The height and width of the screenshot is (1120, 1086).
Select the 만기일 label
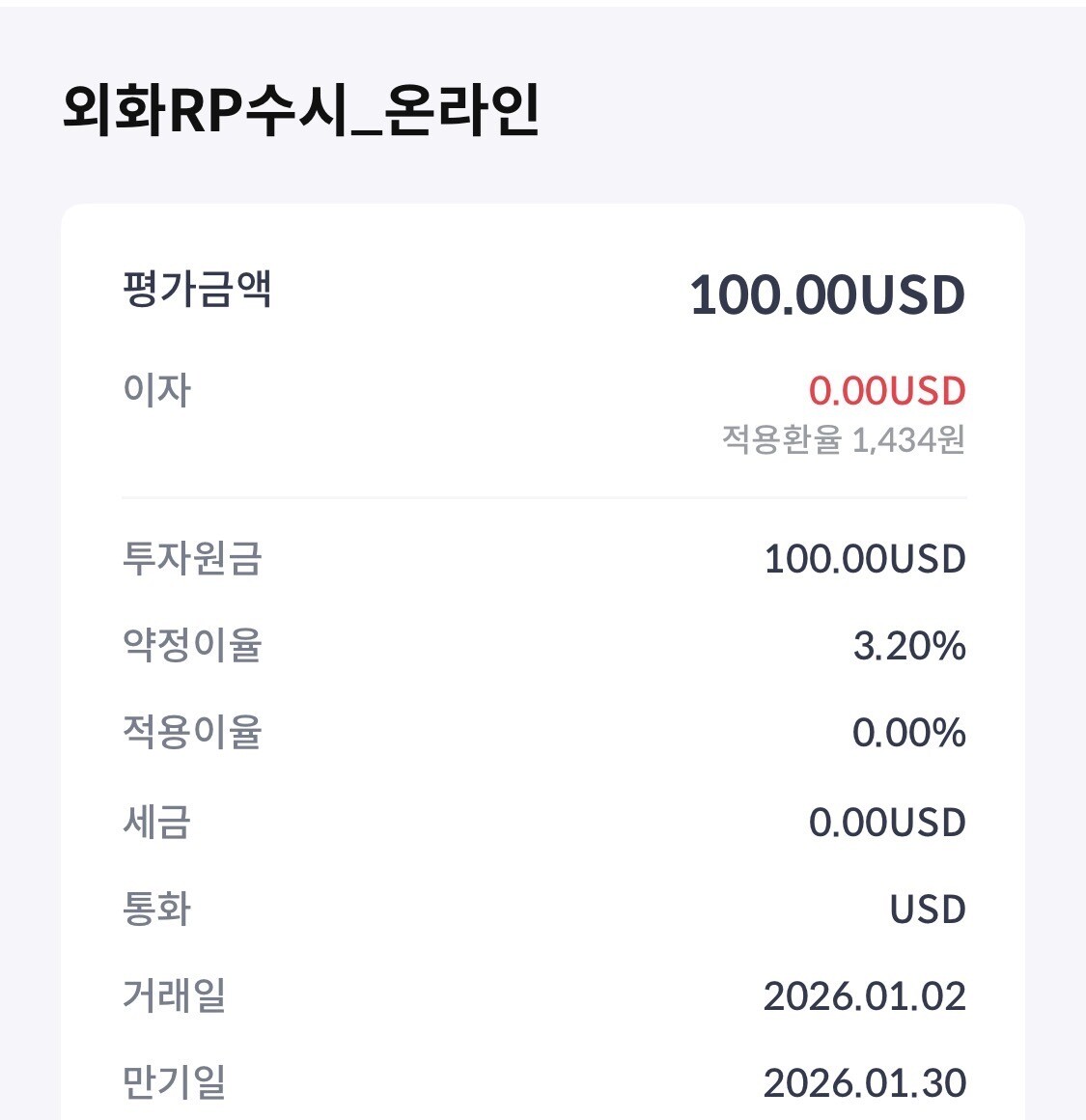point(174,1081)
